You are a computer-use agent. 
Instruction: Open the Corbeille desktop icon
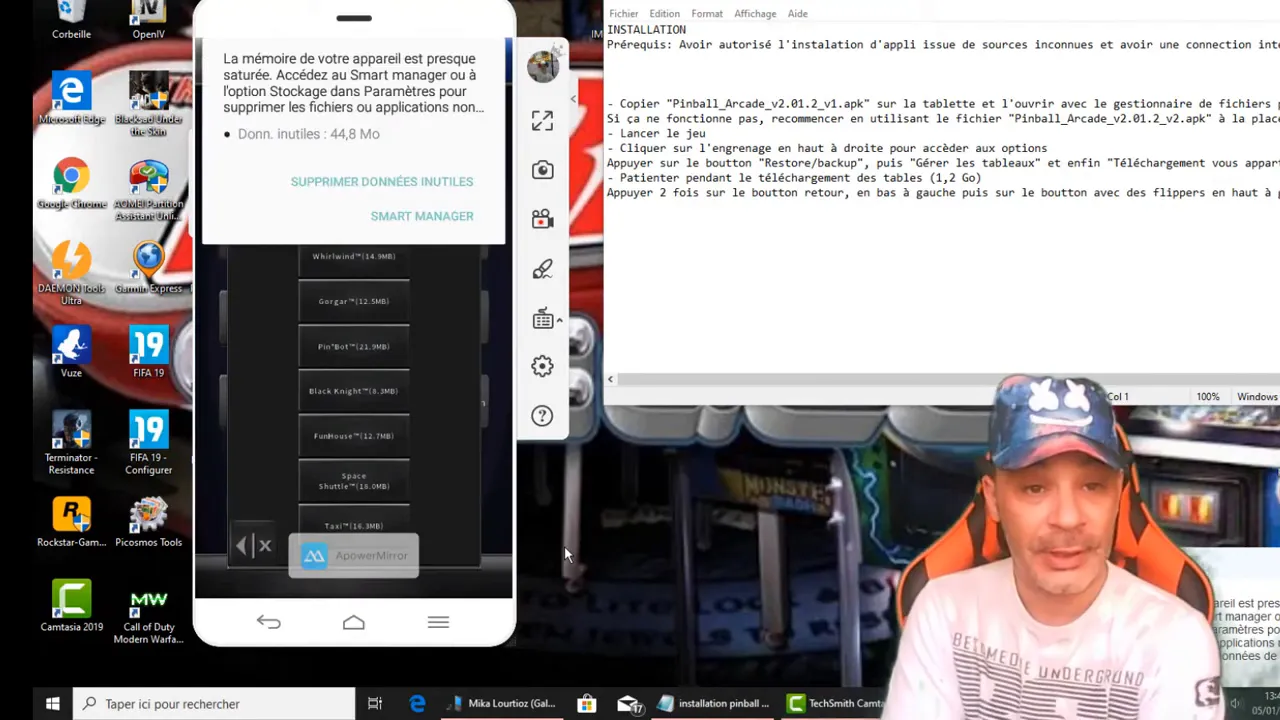(71, 20)
